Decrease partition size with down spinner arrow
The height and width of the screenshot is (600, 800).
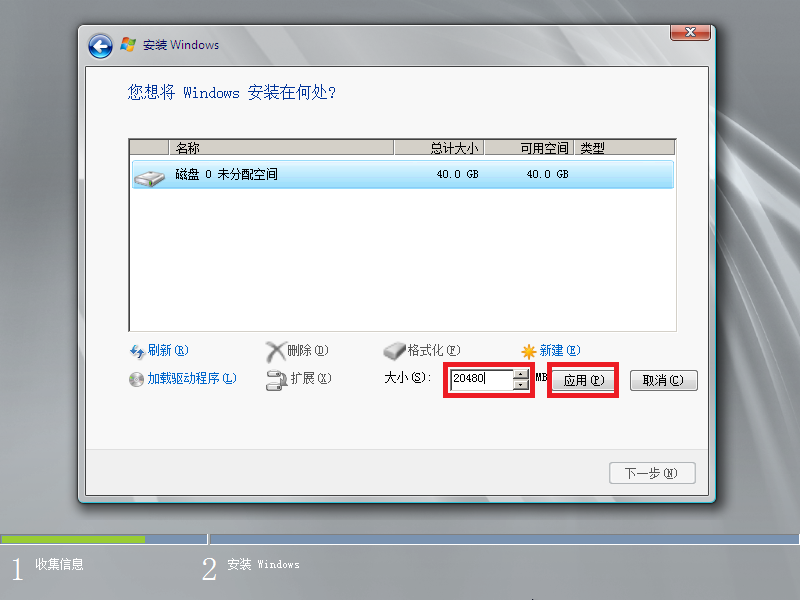point(520,385)
